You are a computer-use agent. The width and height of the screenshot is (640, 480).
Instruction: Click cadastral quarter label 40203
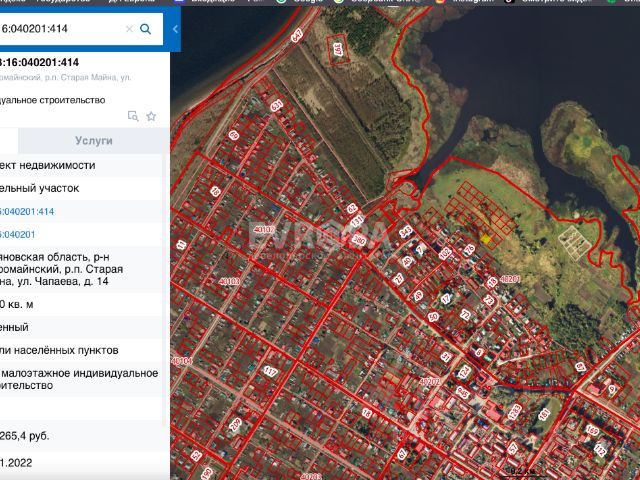pyautogui.click(x=311, y=476)
